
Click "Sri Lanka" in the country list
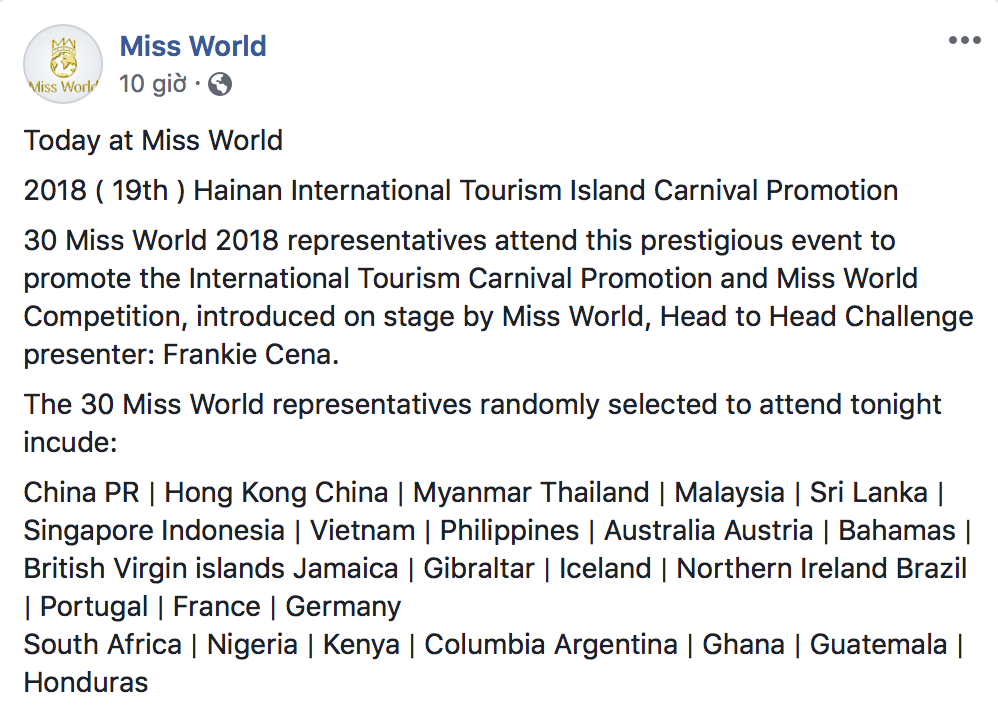[x=869, y=493]
